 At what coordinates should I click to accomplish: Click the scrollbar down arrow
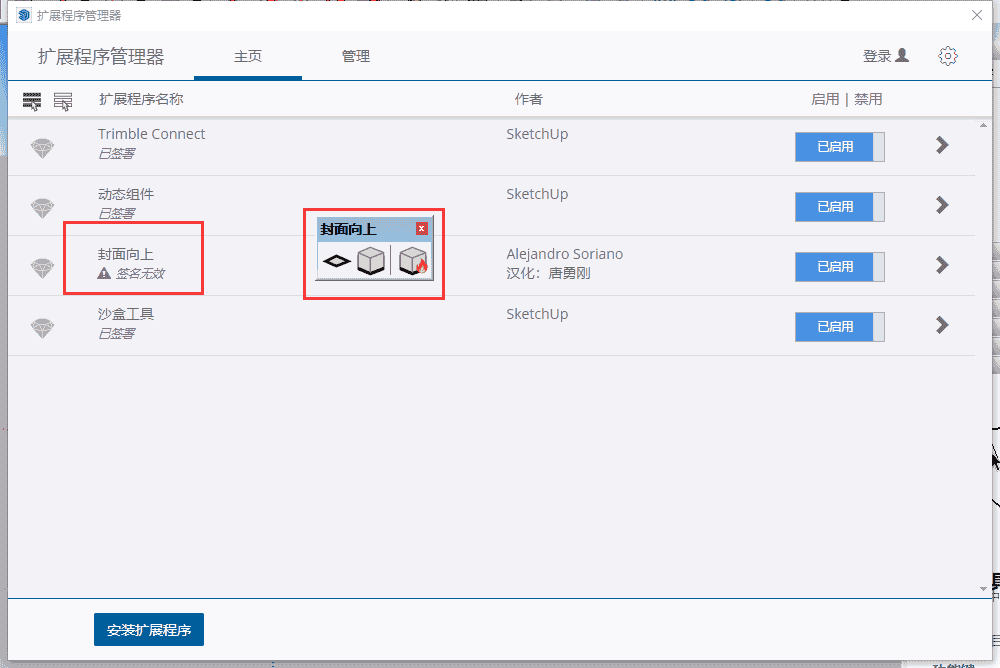[x=983, y=589]
